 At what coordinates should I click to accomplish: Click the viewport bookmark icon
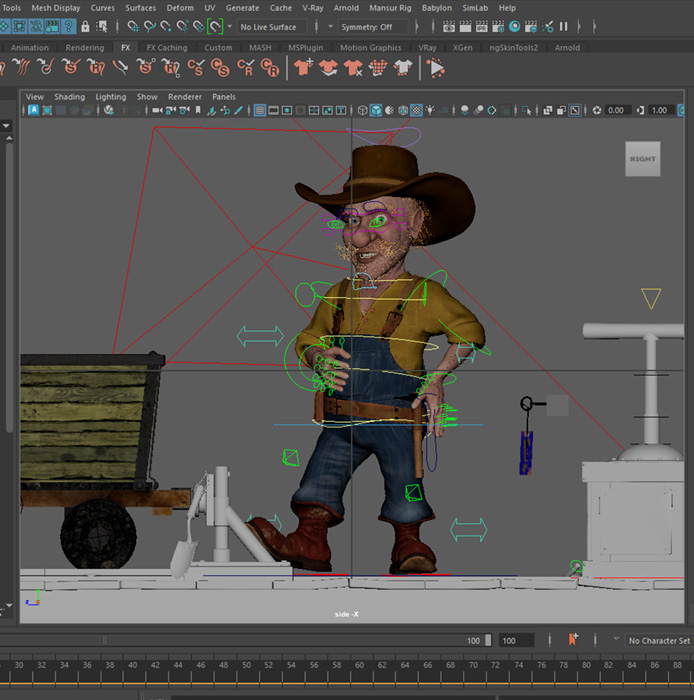(198, 110)
